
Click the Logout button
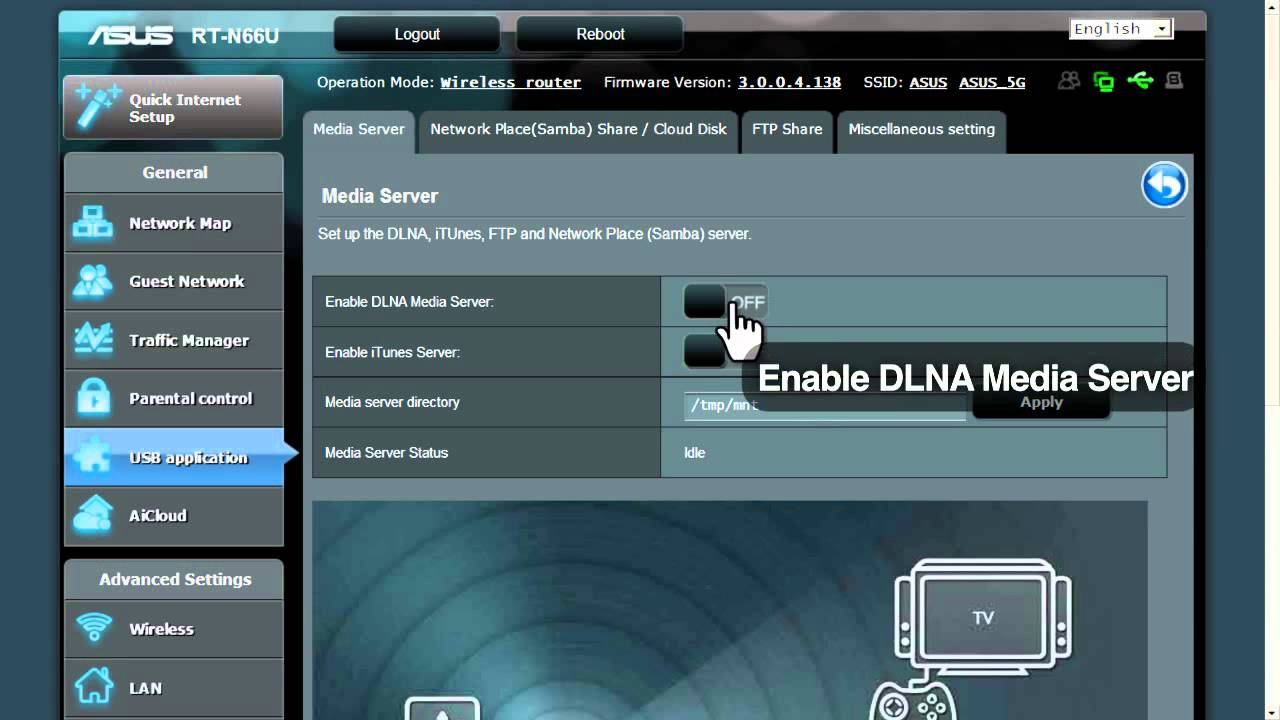click(417, 34)
